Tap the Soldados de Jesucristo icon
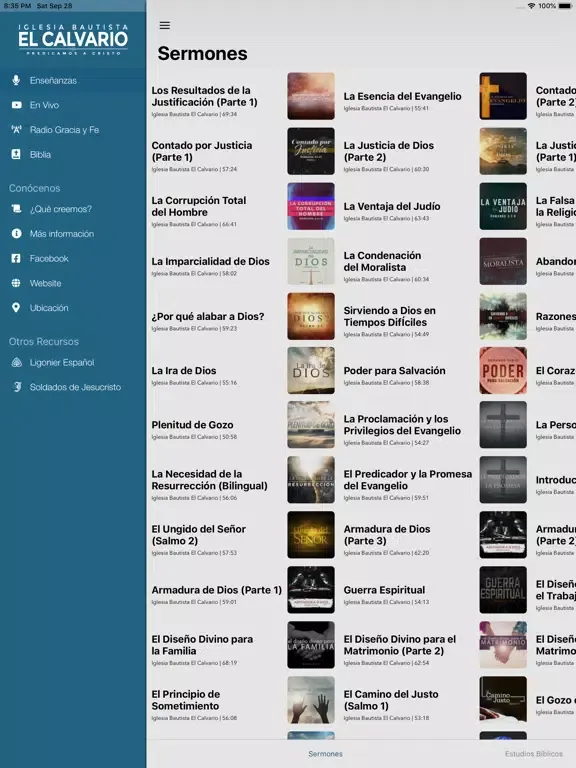Screen dimensions: 576x768 click(x=17, y=387)
